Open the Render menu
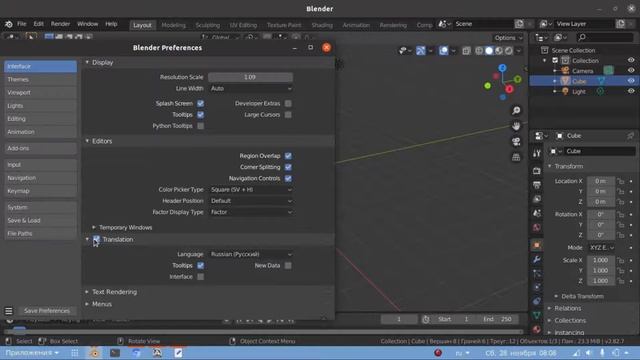Viewport: 640px width, 360px height. pos(60,24)
